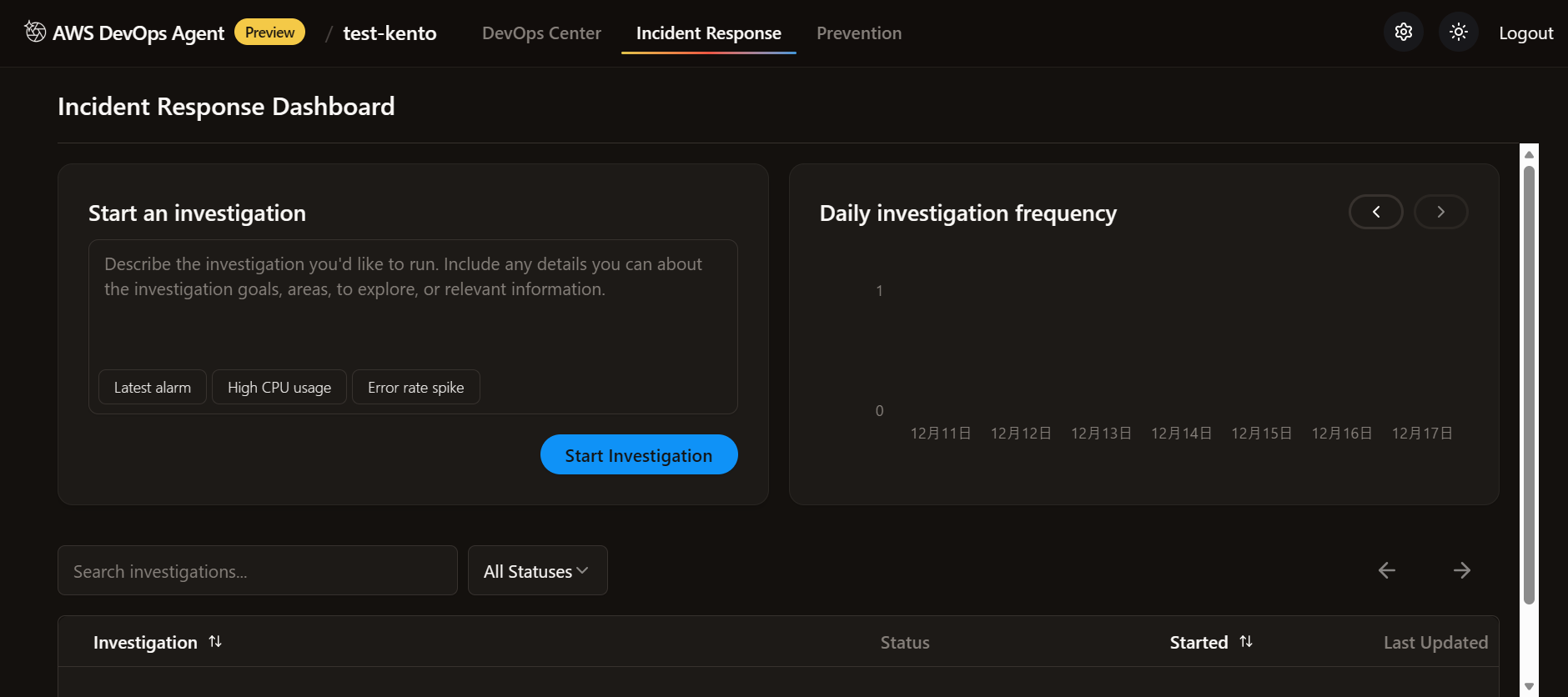Focus the Search investigations input field
Image resolution: width=1568 pixels, height=697 pixels.
coord(257,571)
